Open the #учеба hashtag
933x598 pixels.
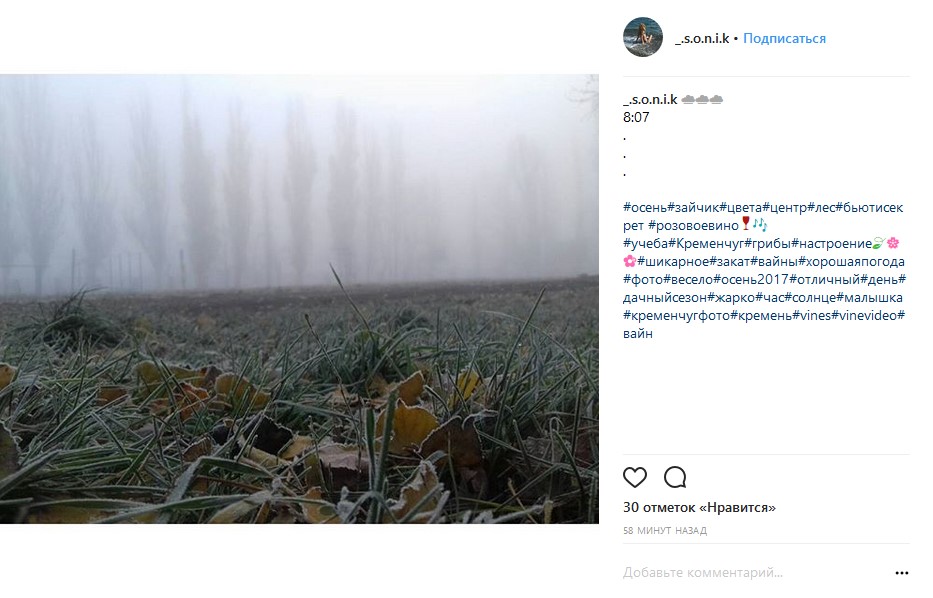[x=645, y=244]
